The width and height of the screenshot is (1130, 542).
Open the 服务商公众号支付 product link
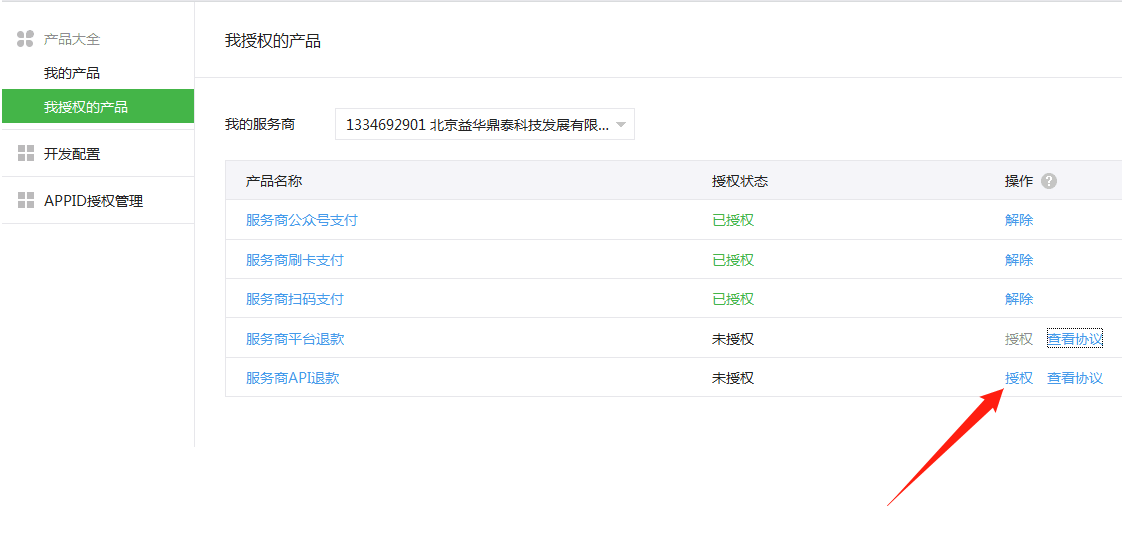(x=301, y=220)
